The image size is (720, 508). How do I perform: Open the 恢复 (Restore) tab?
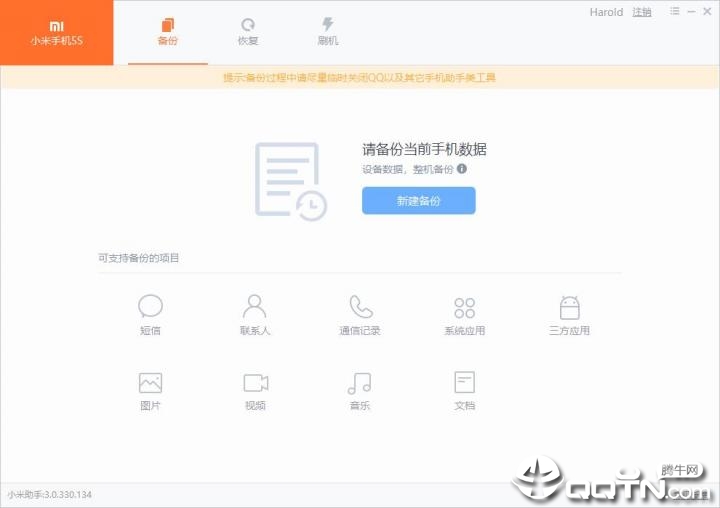(x=248, y=32)
